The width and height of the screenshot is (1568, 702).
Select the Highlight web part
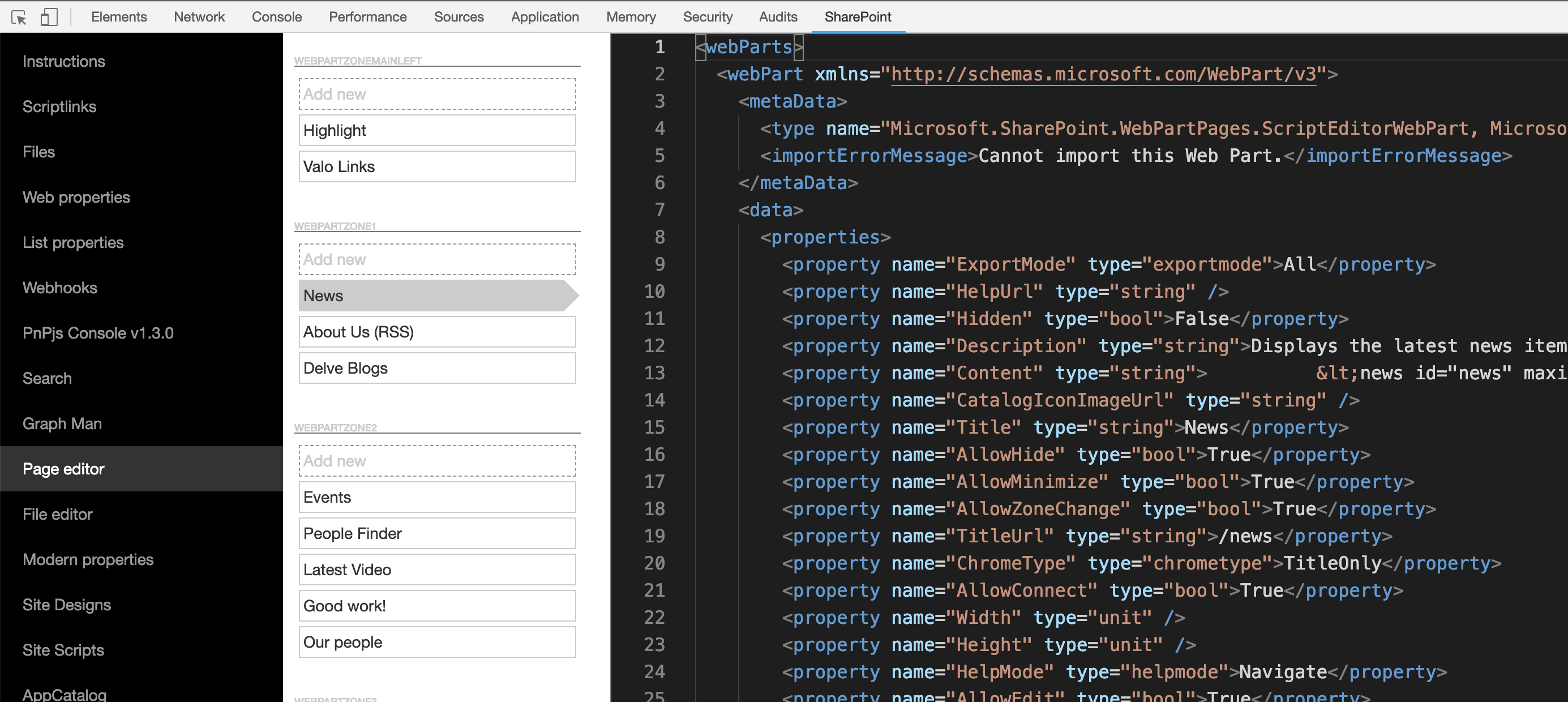pyautogui.click(x=436, y=130)
